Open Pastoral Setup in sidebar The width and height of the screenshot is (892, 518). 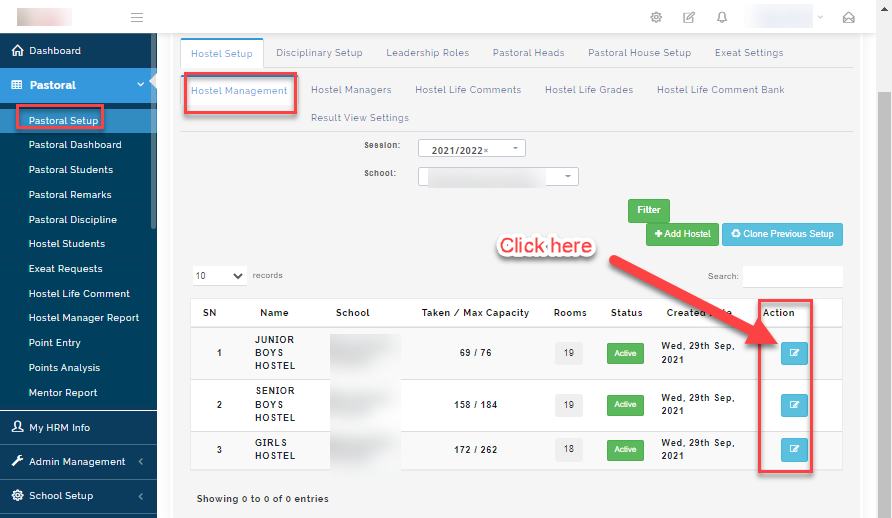(63, 121)
